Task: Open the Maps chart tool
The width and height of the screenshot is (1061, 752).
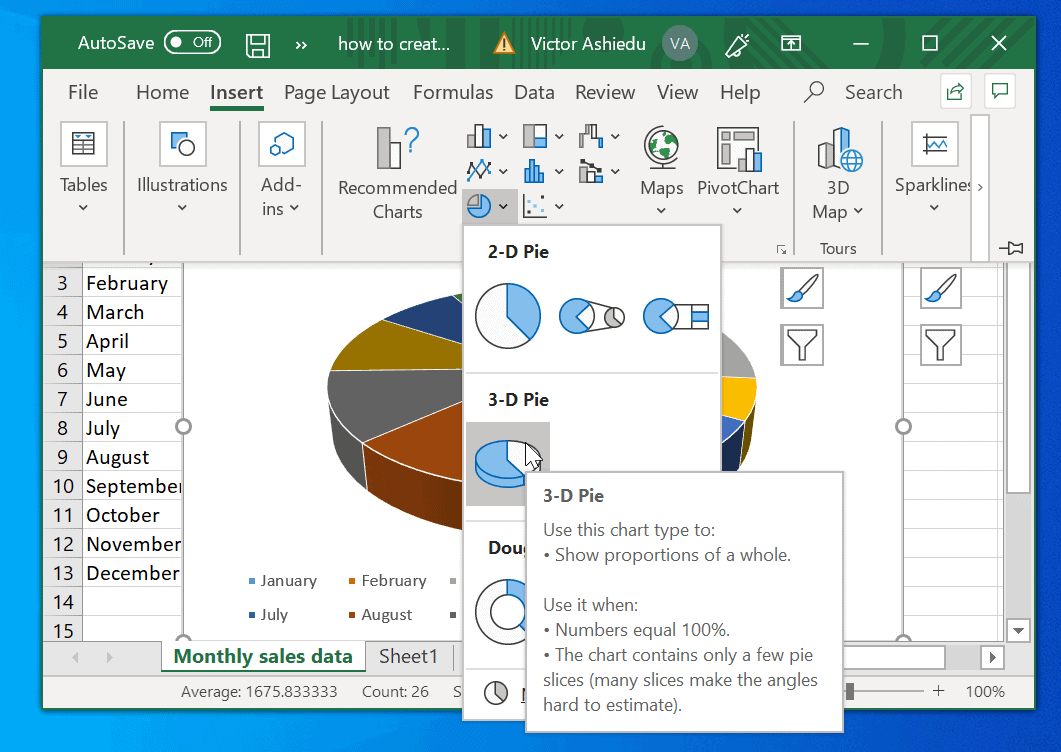Action: coord(660,158)
